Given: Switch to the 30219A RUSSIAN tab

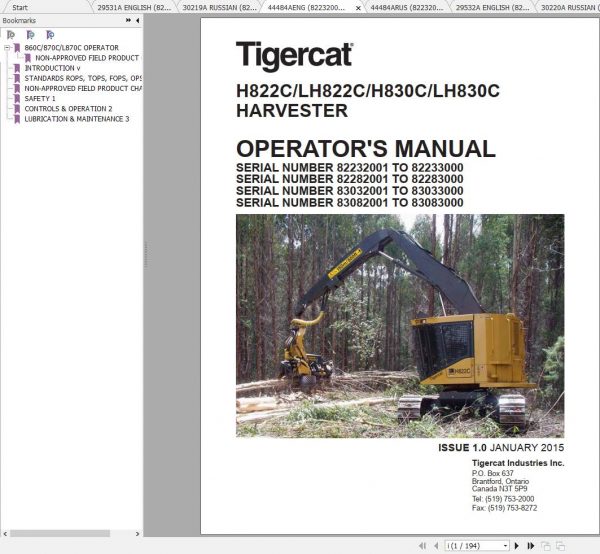Looking at the screenshot, I should [219, 7].
